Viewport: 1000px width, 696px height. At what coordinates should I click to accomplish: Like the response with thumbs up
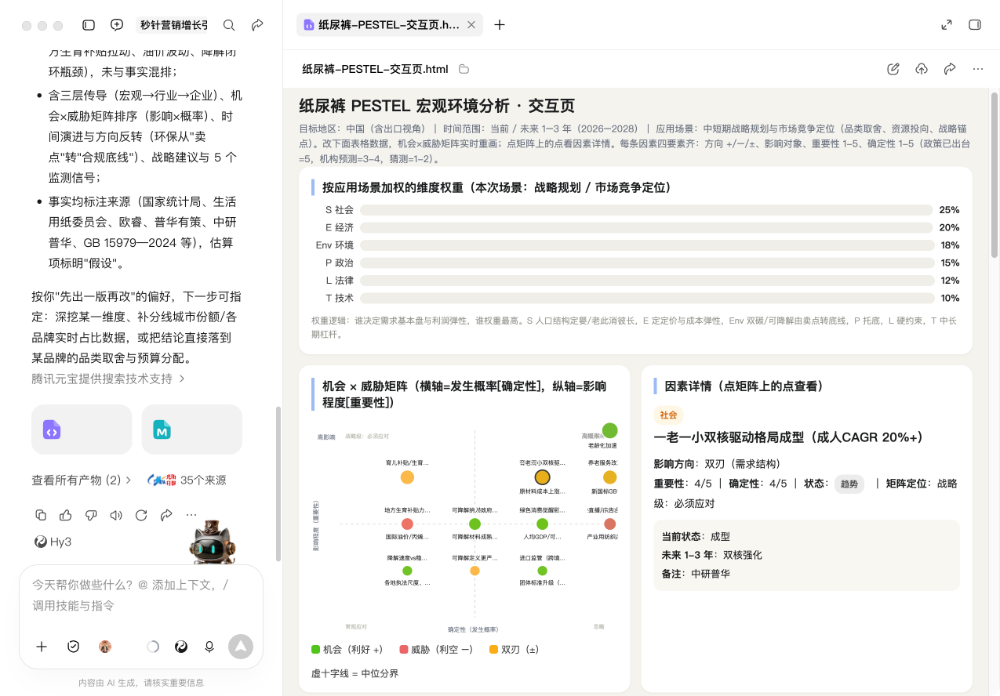[x=66, y=515]
